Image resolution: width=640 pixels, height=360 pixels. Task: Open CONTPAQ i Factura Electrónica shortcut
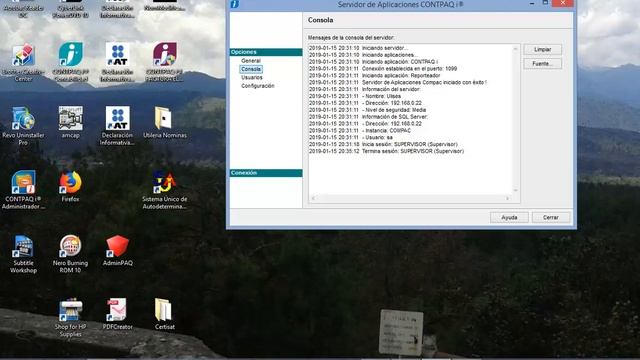click(x=164, y=62)
